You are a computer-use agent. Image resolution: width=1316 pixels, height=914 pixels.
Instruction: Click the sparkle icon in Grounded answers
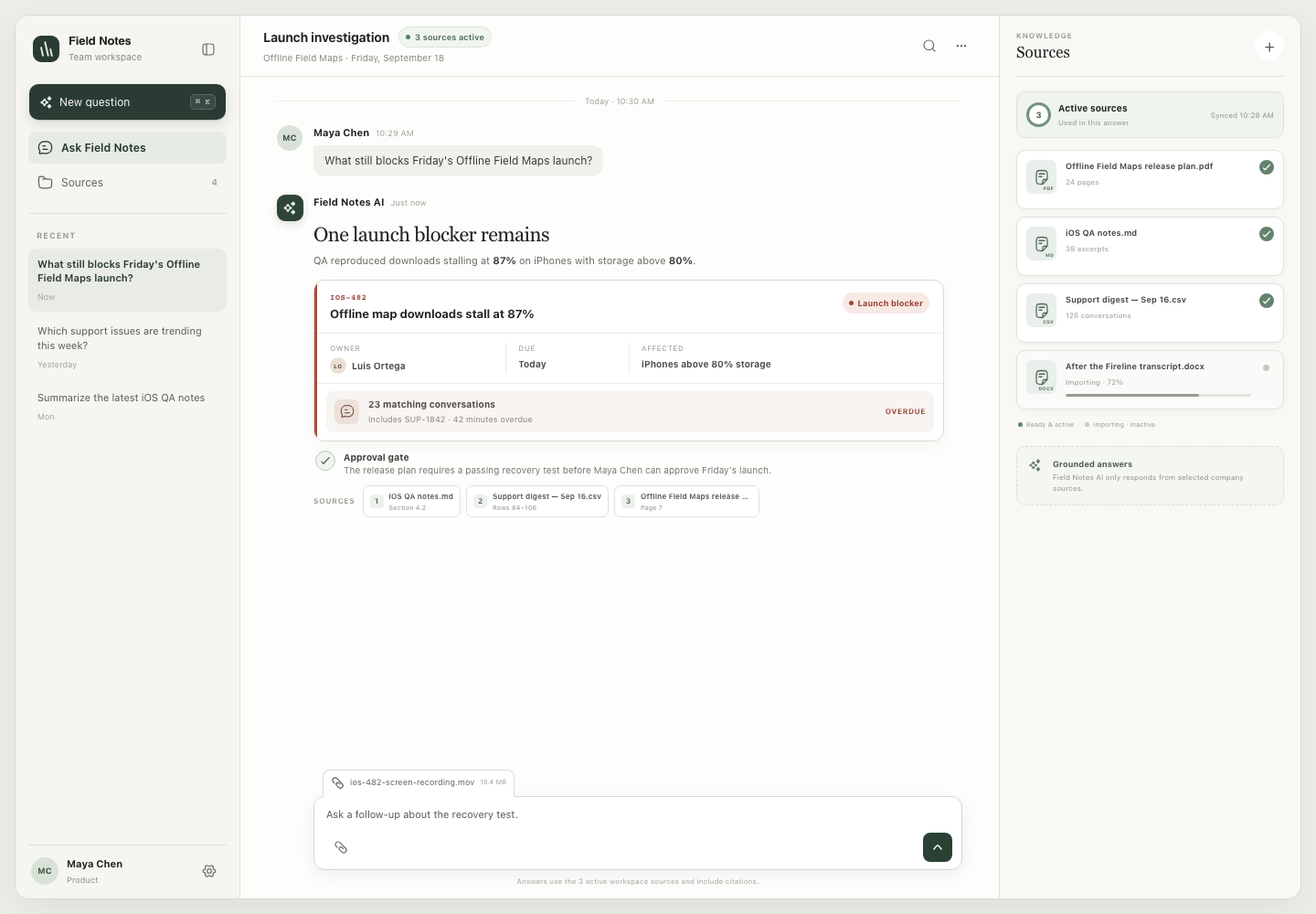pos(1035,465)
